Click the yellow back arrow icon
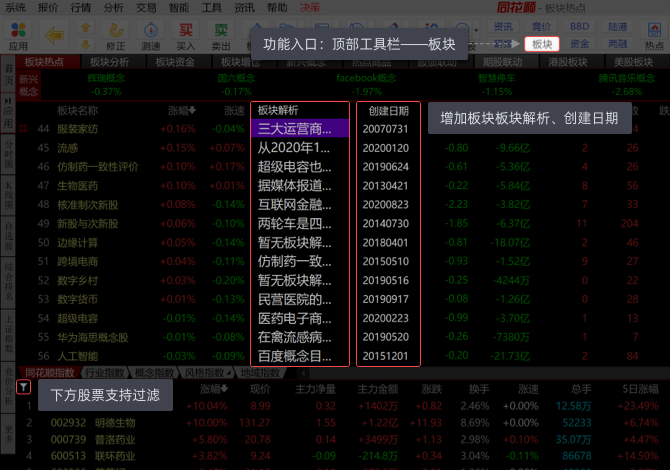The width and height of the screenshot is (670, 470). click(x=54, y=35)
